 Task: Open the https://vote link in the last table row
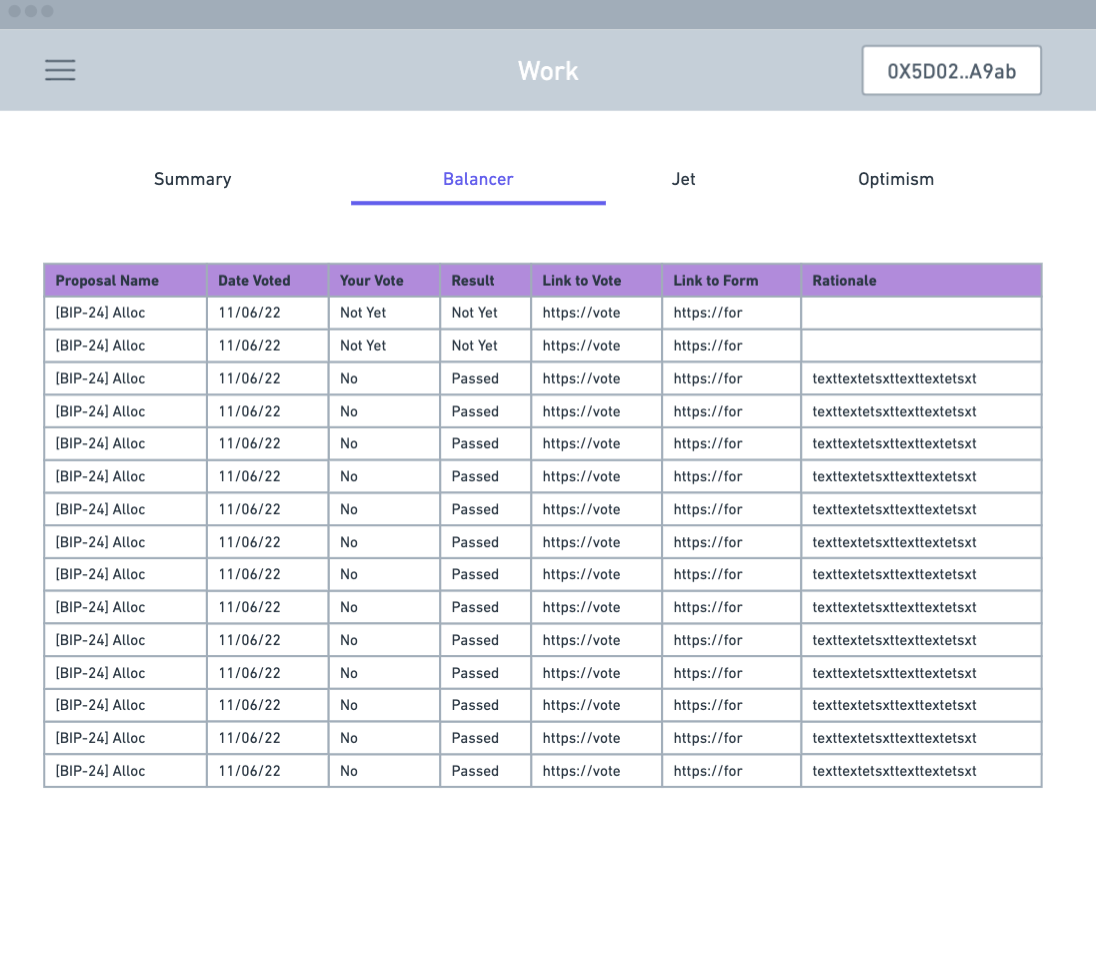581,771
